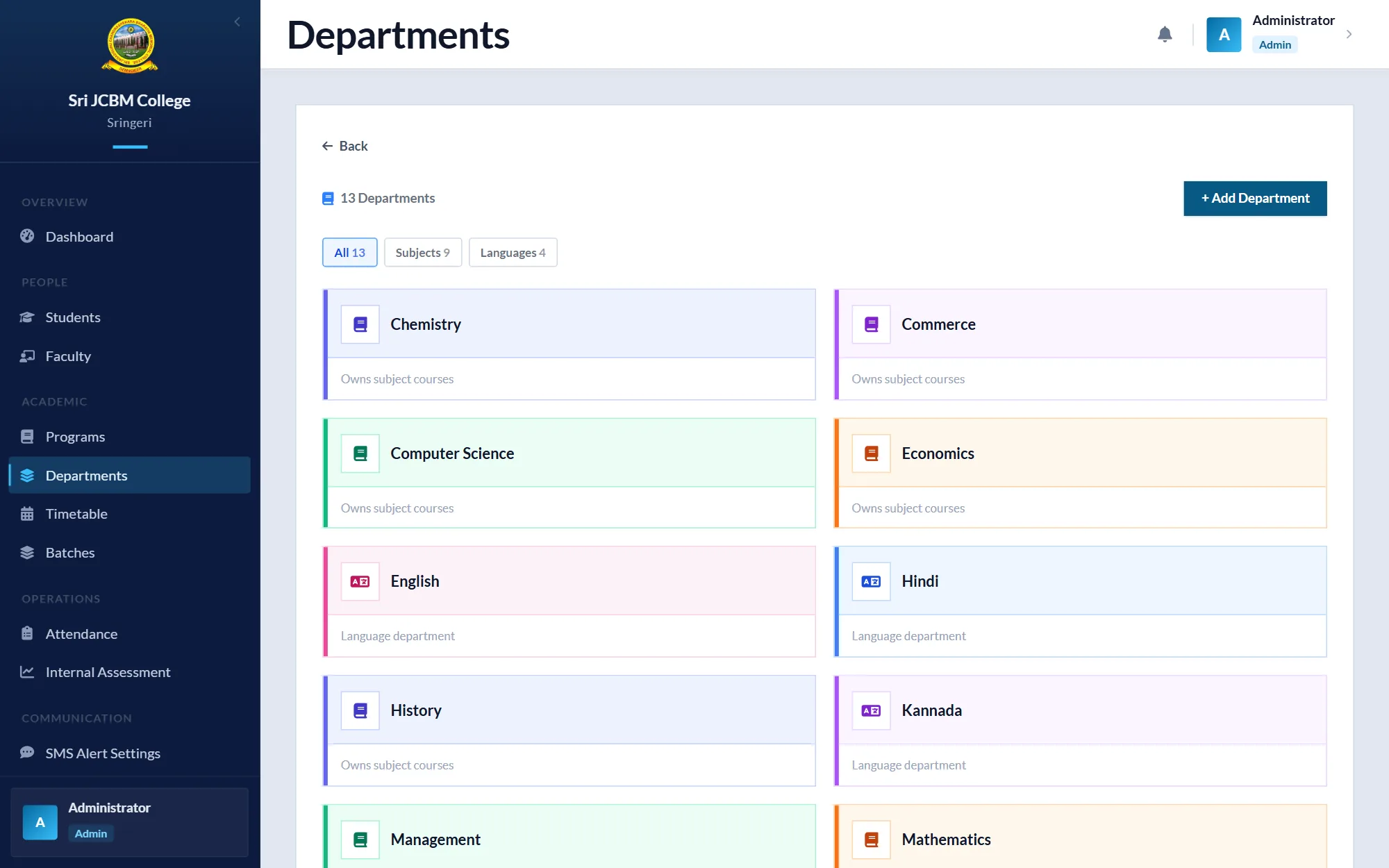
Task: Click the Computer Science book icon
Action: point(360,453)
